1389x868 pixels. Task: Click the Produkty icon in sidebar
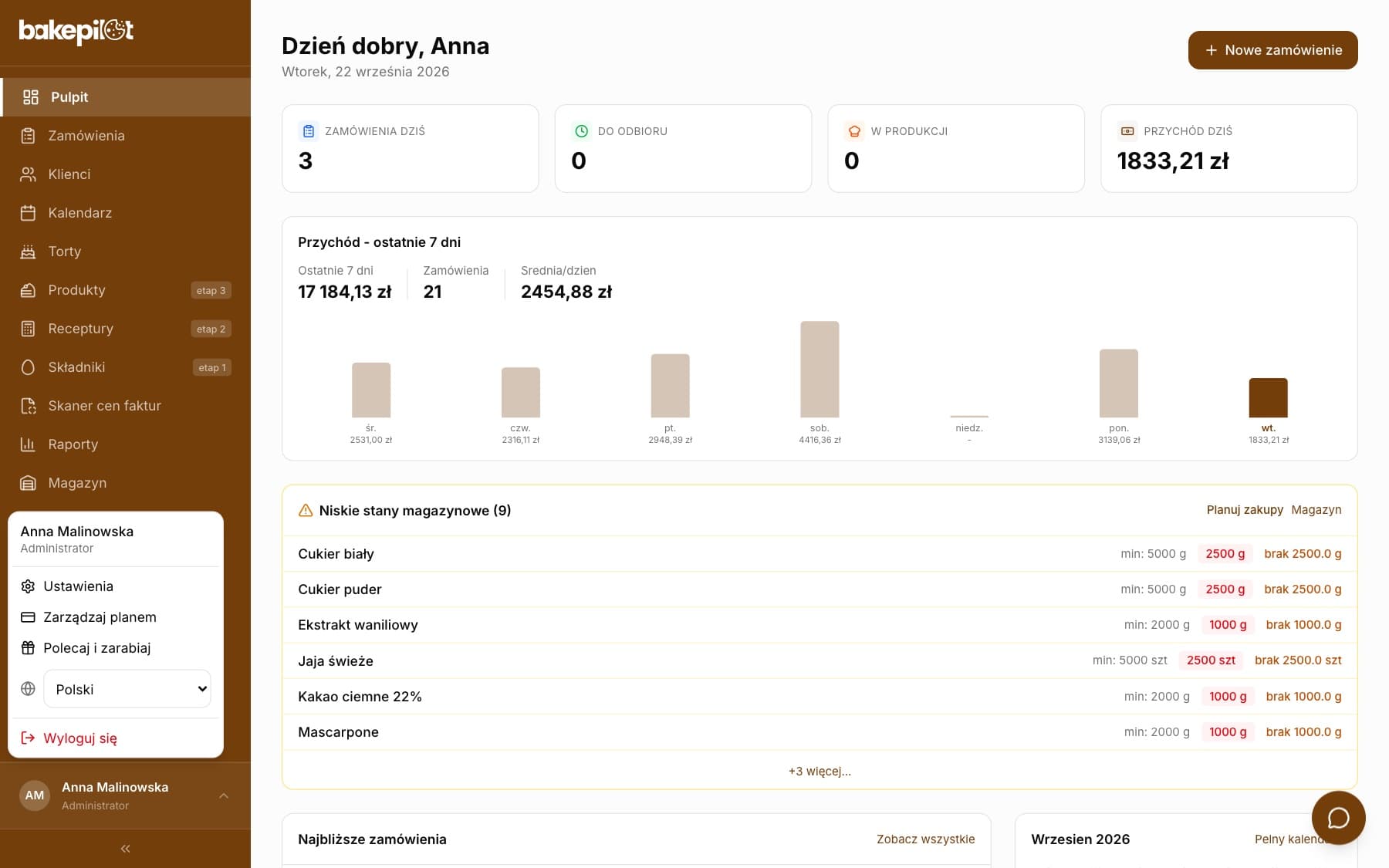(x=28, y=290)
